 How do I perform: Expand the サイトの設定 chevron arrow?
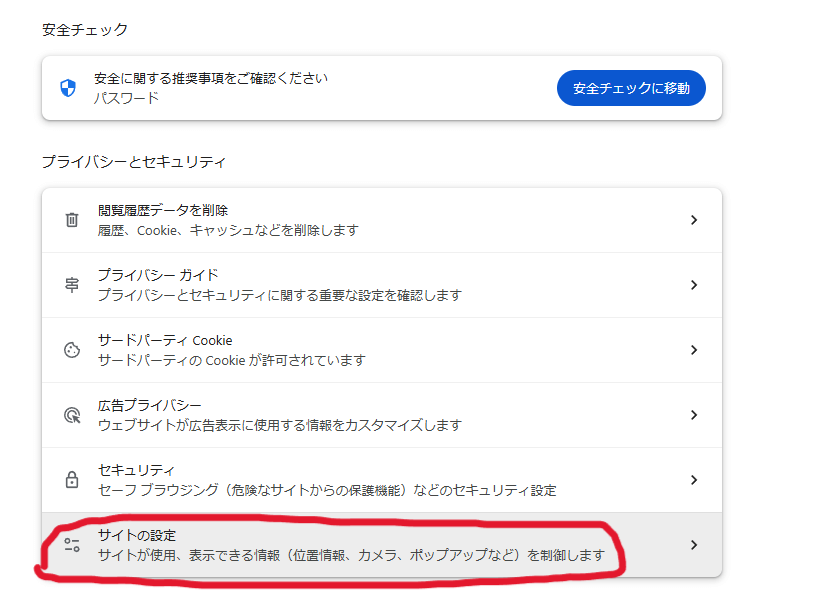(694, 545)
